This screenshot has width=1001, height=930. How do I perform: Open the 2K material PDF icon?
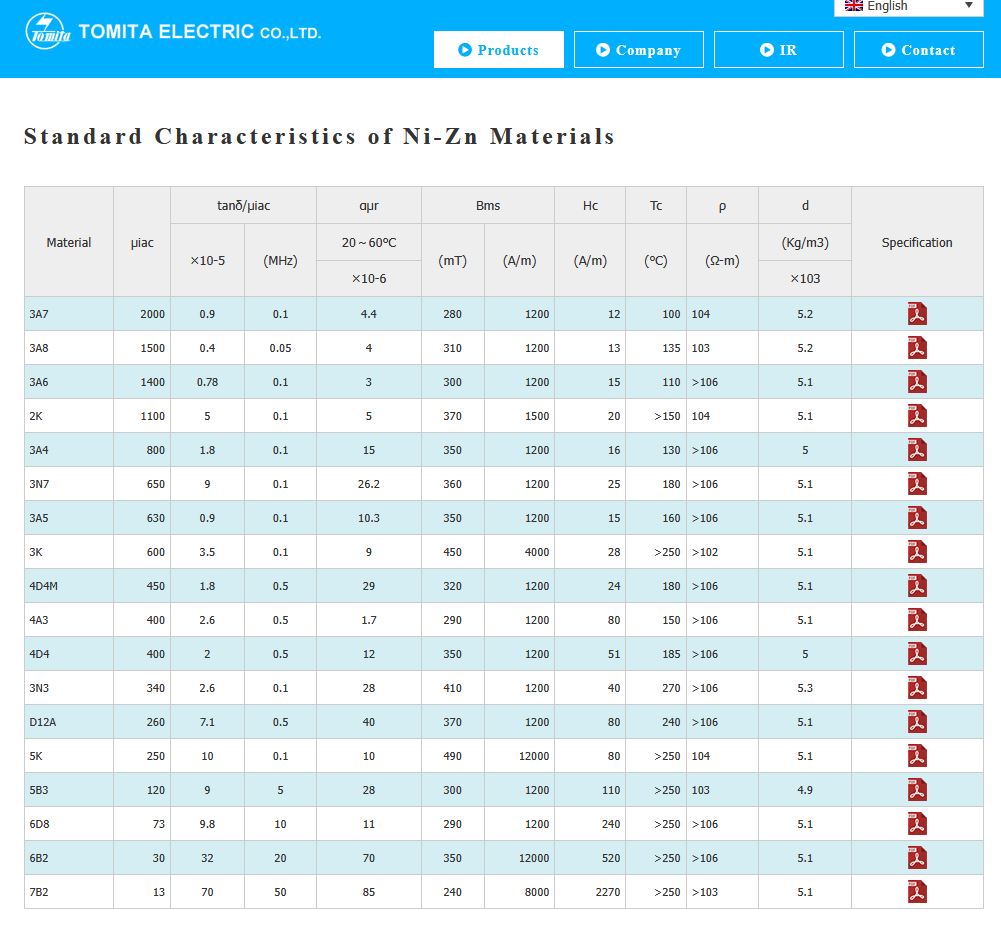pyautogui.click(x=917, y=416)
